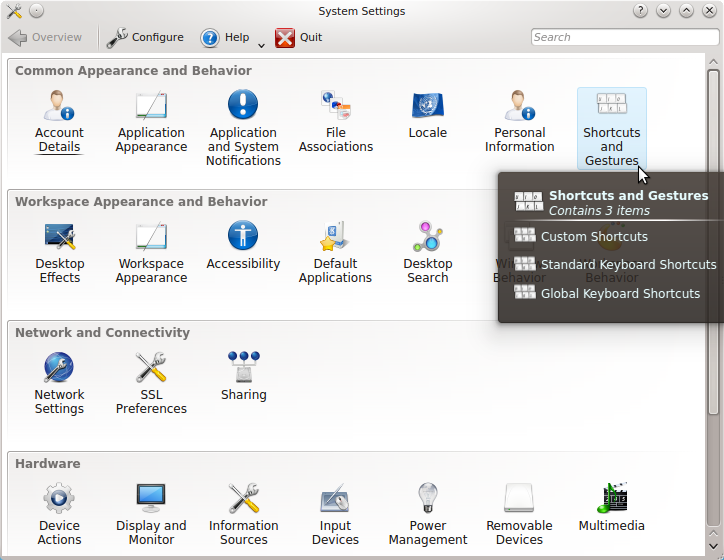
Task: Open File Associations settings
Action: (x=335, y=105)
